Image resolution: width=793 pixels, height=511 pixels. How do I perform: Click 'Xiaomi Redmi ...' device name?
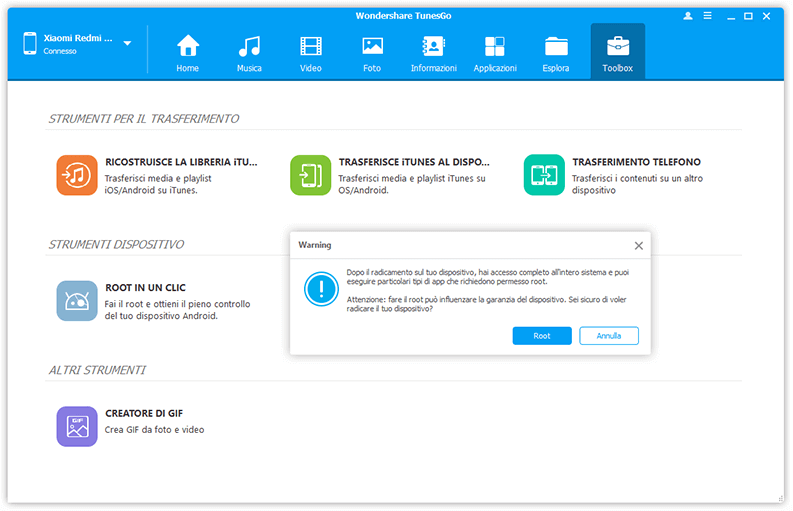tap(78, 38)
